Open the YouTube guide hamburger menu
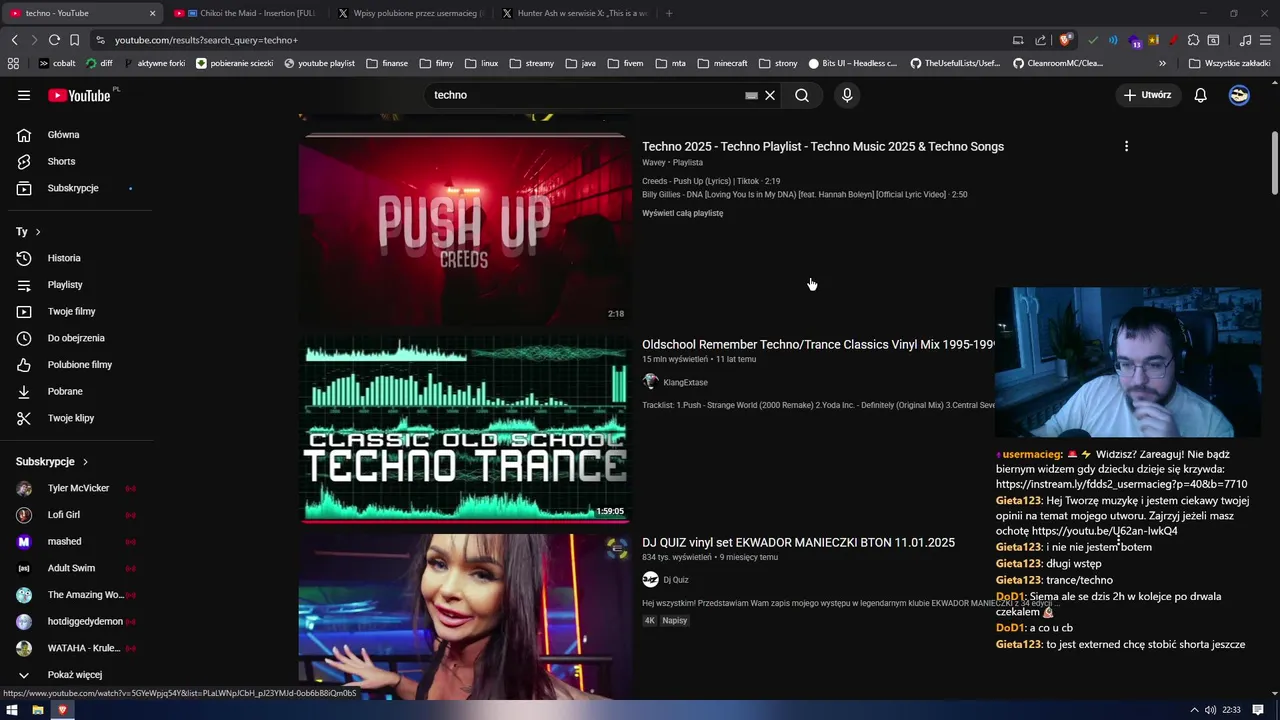1280x720 pixels. point(24,95)
